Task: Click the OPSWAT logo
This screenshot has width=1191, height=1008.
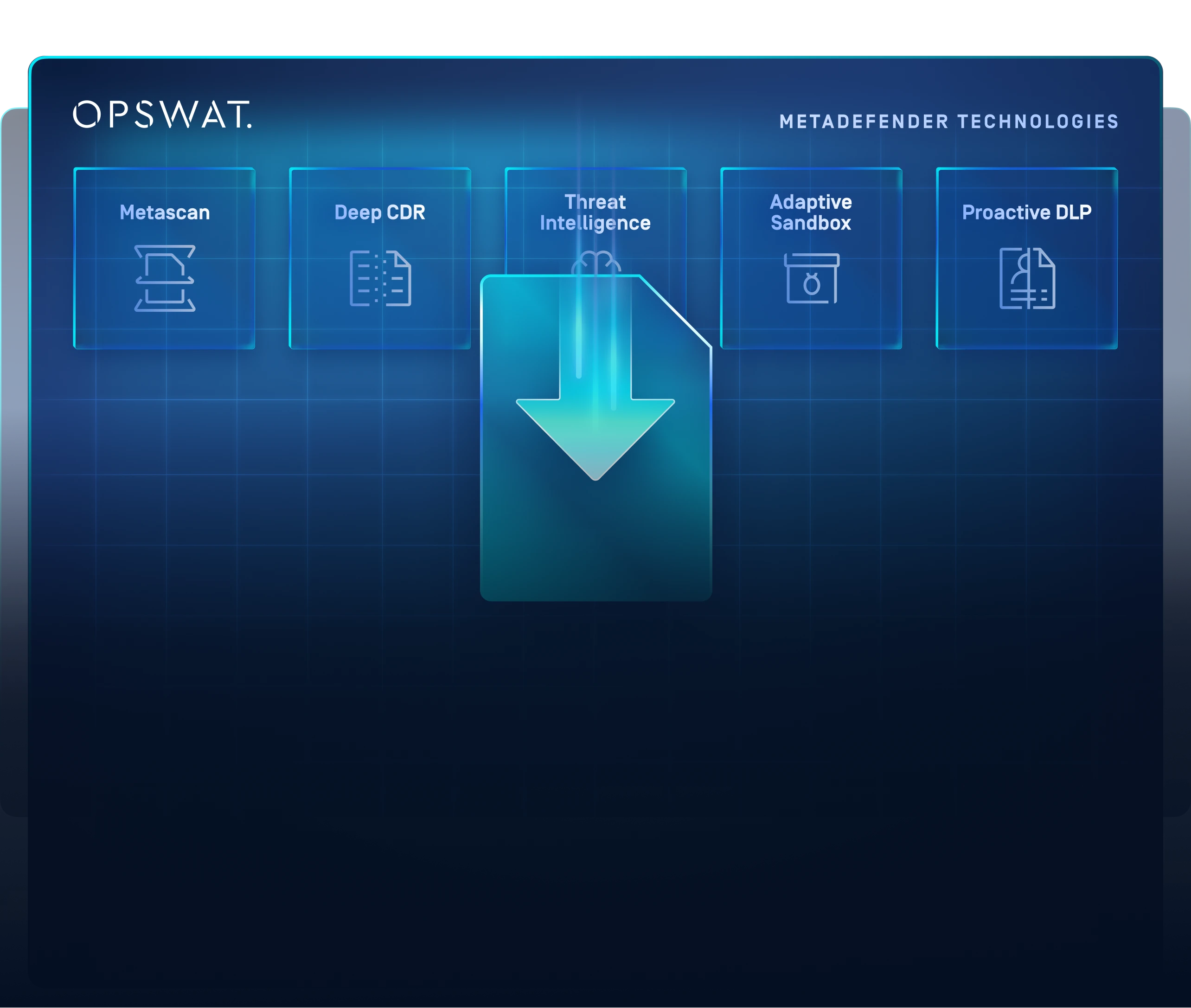Action: tap(162, 114)
